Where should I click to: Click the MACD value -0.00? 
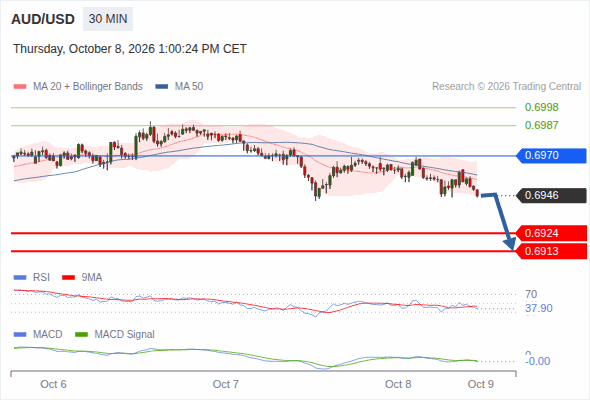point(537,361)
